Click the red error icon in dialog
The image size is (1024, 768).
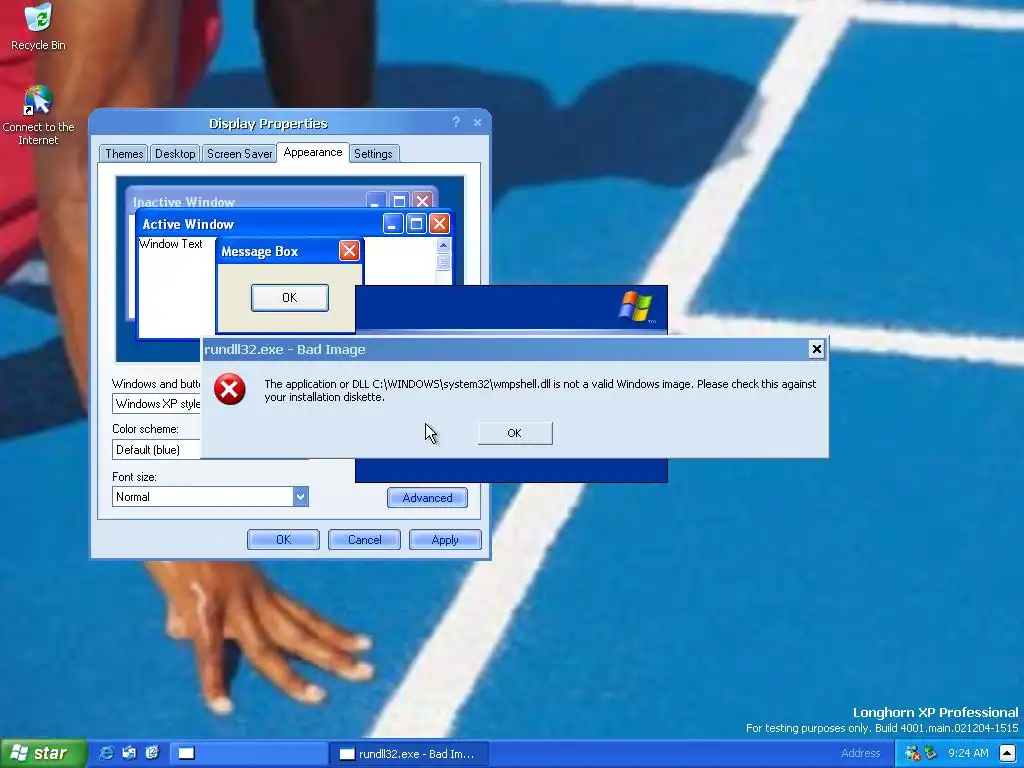coord(230,389)
